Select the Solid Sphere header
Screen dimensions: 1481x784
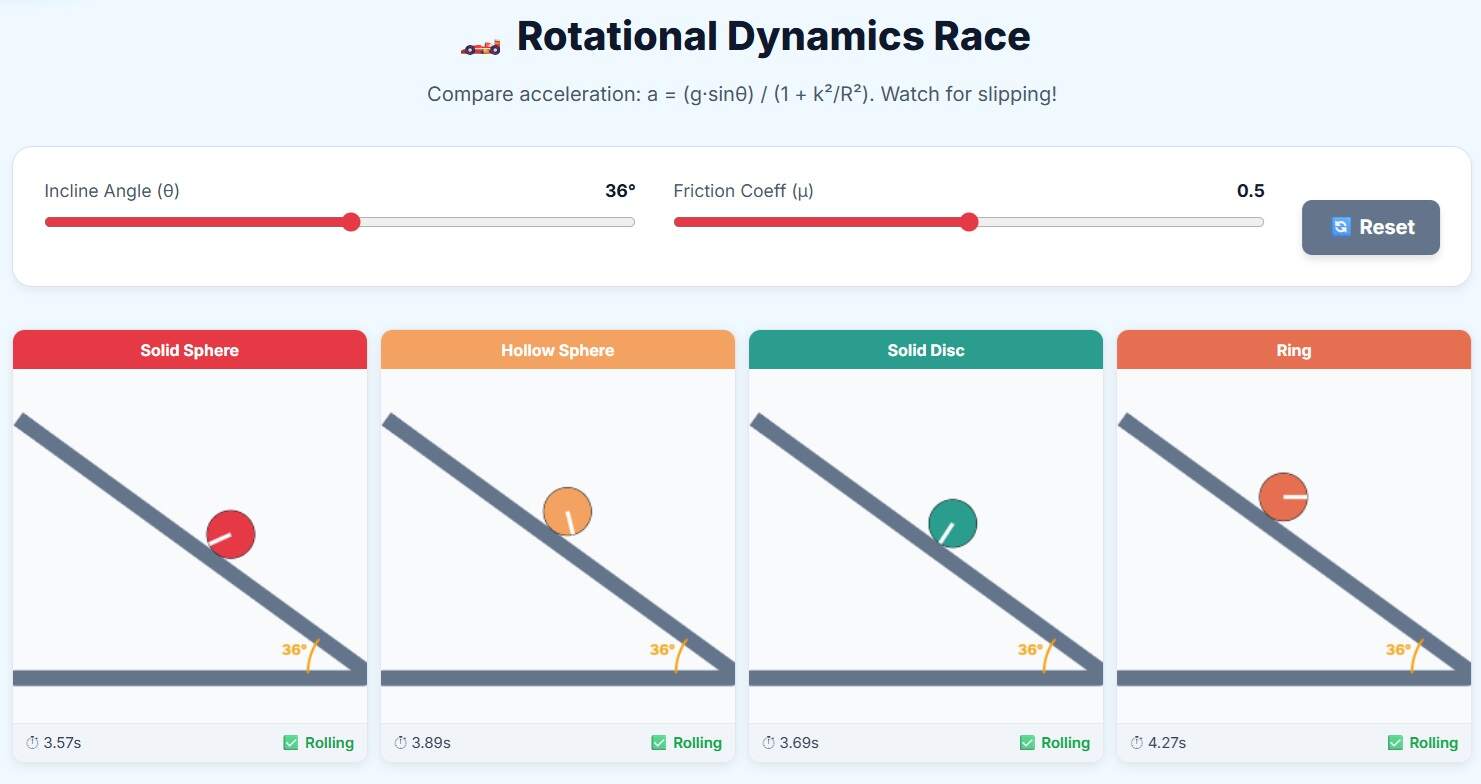point(190,350)
